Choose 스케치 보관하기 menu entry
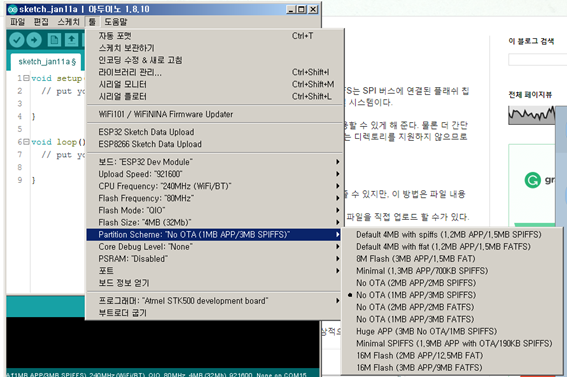Screen dimensions: 567x377 coord(215,48)
